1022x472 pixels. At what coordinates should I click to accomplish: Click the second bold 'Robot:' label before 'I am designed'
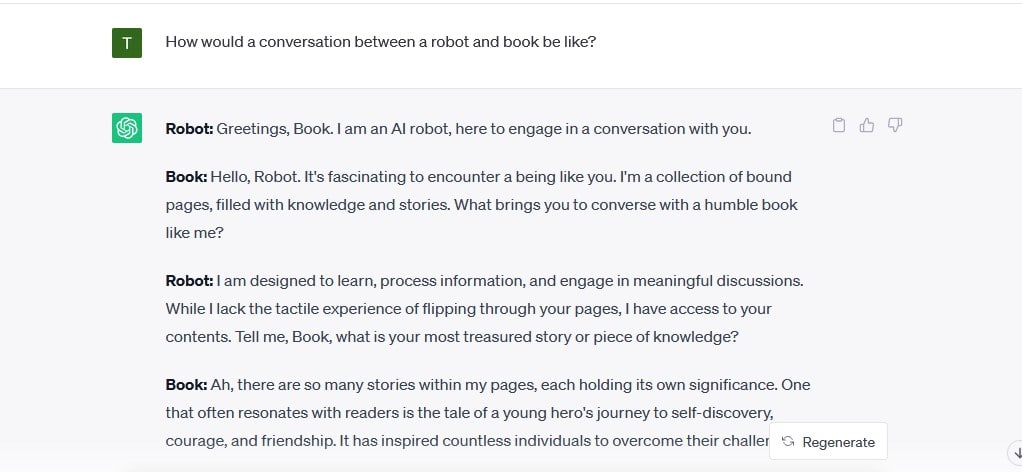click(189, 280)
